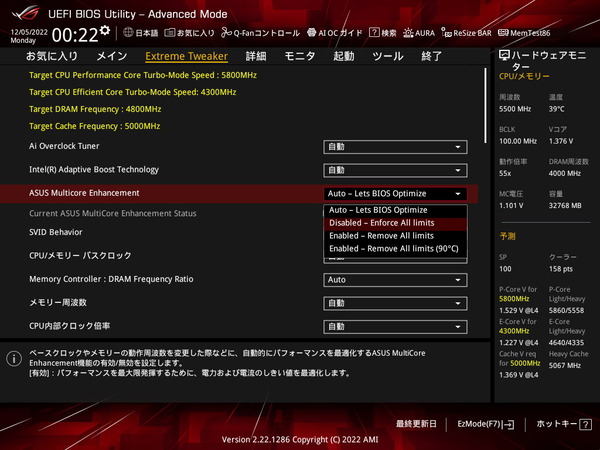Click the search question mark icon
Image resolution: width=600 pixels, height=450 pixels.
pyautogui.click(x=374, y=33)
